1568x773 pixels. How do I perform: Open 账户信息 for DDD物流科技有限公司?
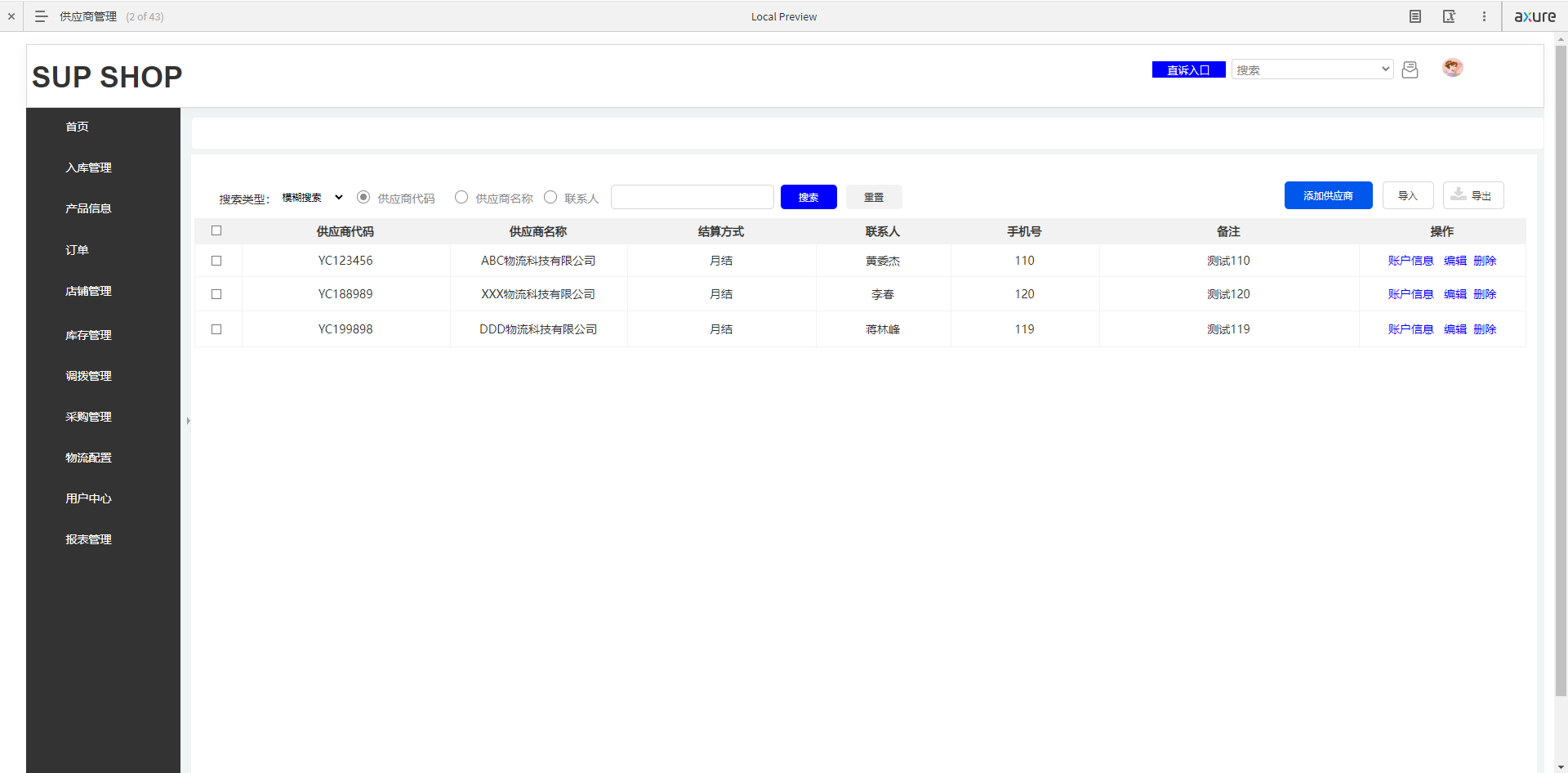(x=1410, y=329)
